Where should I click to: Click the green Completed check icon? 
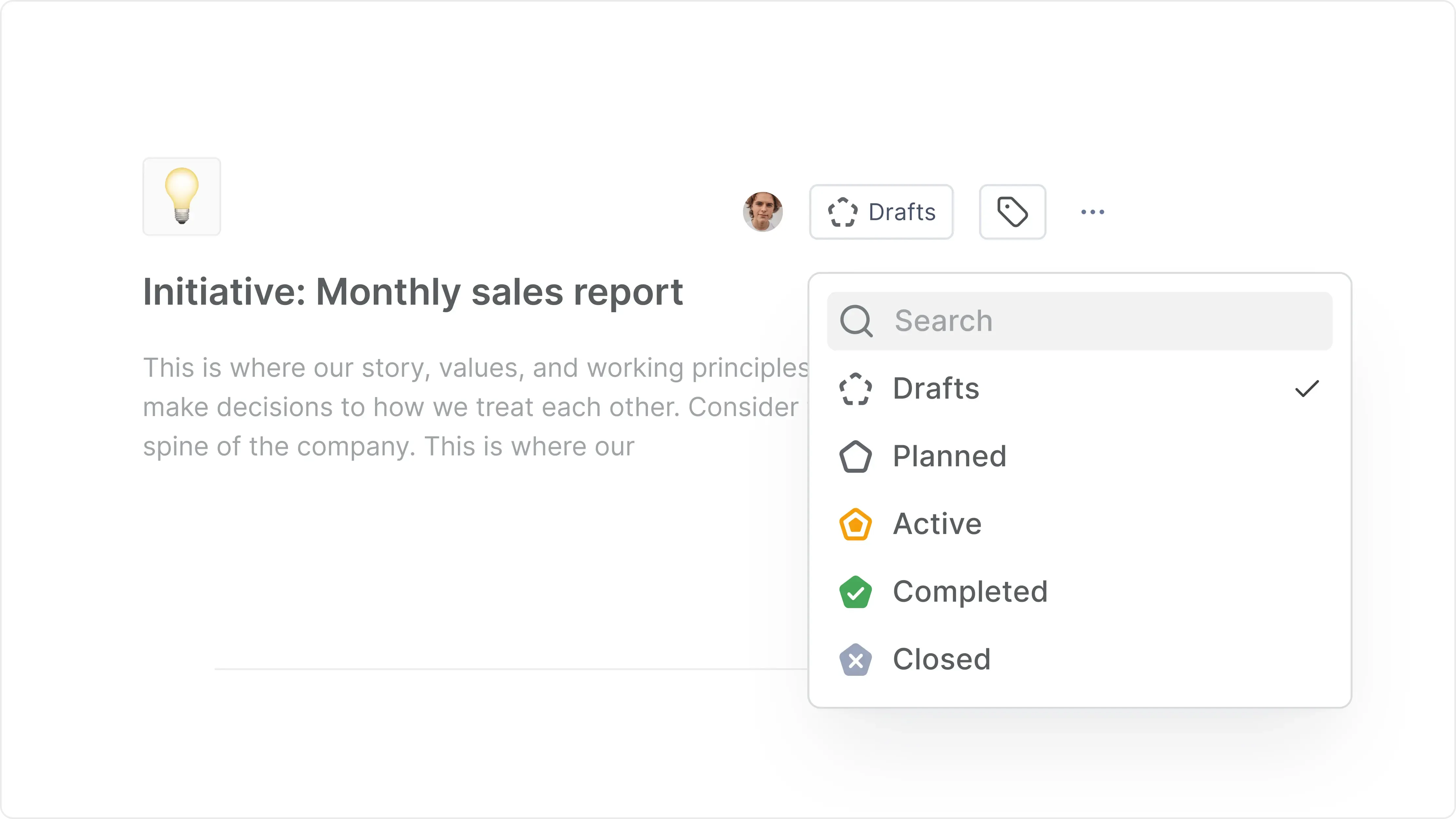point(856,592)
